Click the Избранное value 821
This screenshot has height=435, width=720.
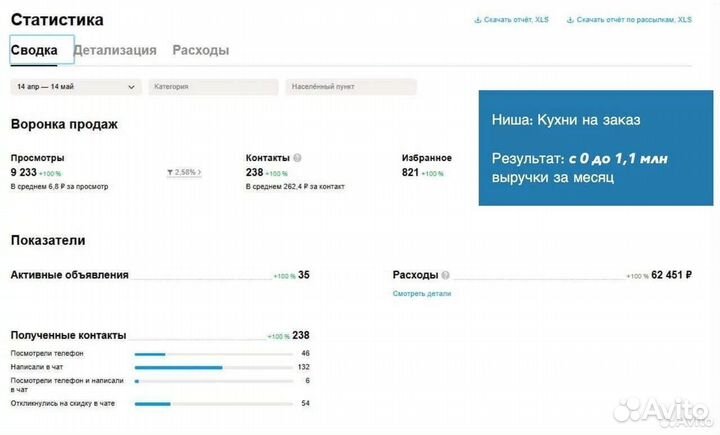410,172
